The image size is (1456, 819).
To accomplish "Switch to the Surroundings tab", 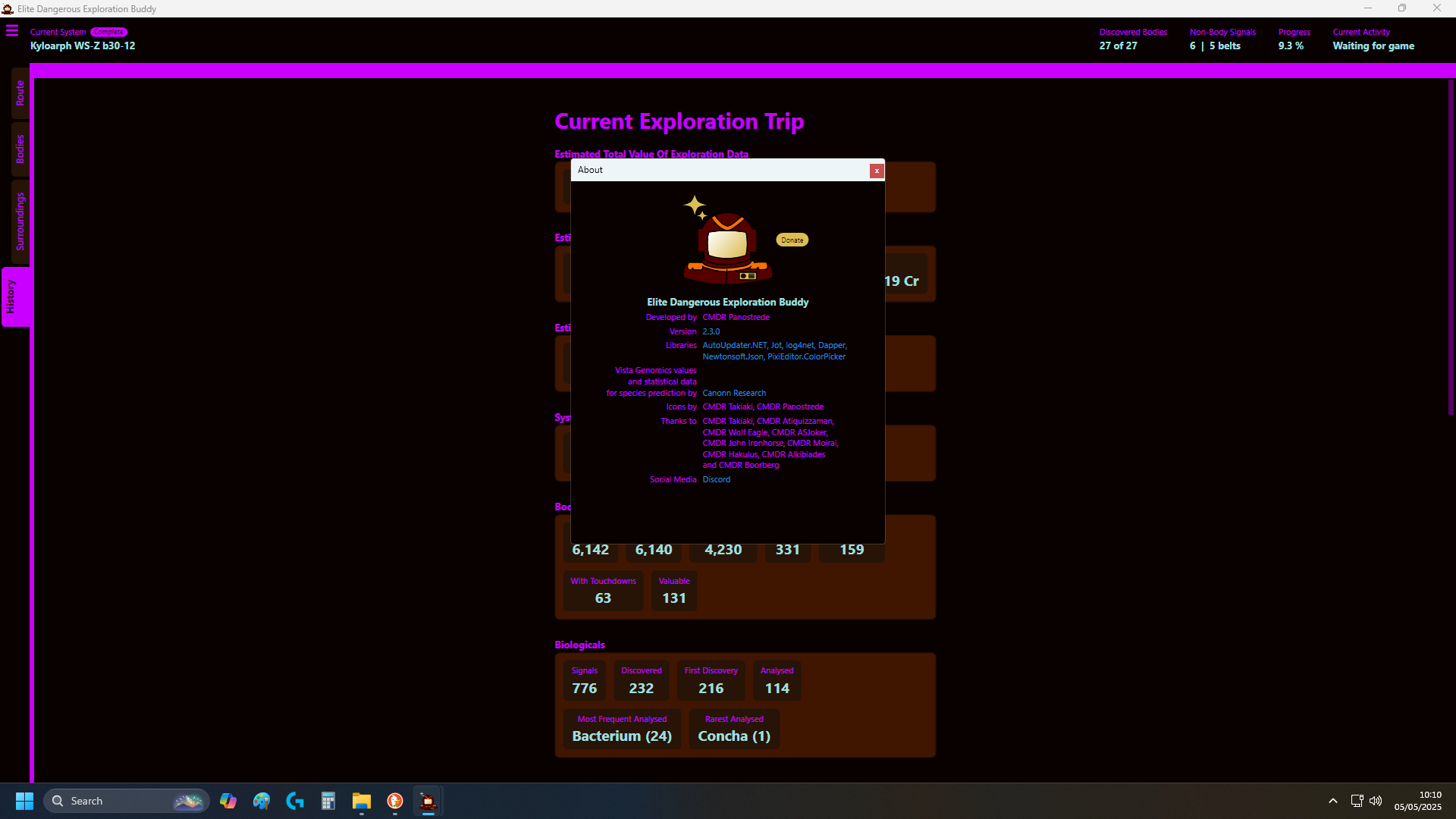I will [x=20, y=221].
